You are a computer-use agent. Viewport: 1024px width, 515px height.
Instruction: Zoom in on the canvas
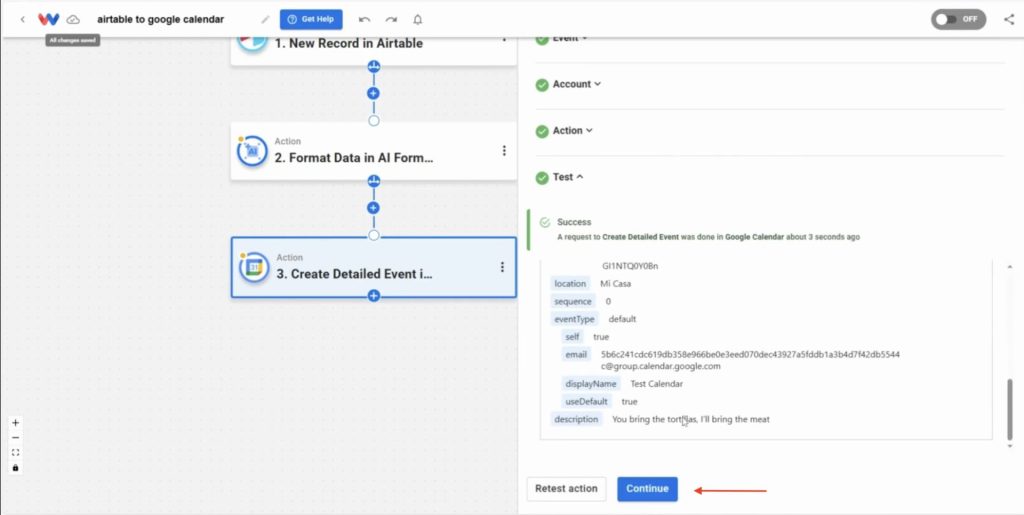pyautogui.click(x=16, y=423)
